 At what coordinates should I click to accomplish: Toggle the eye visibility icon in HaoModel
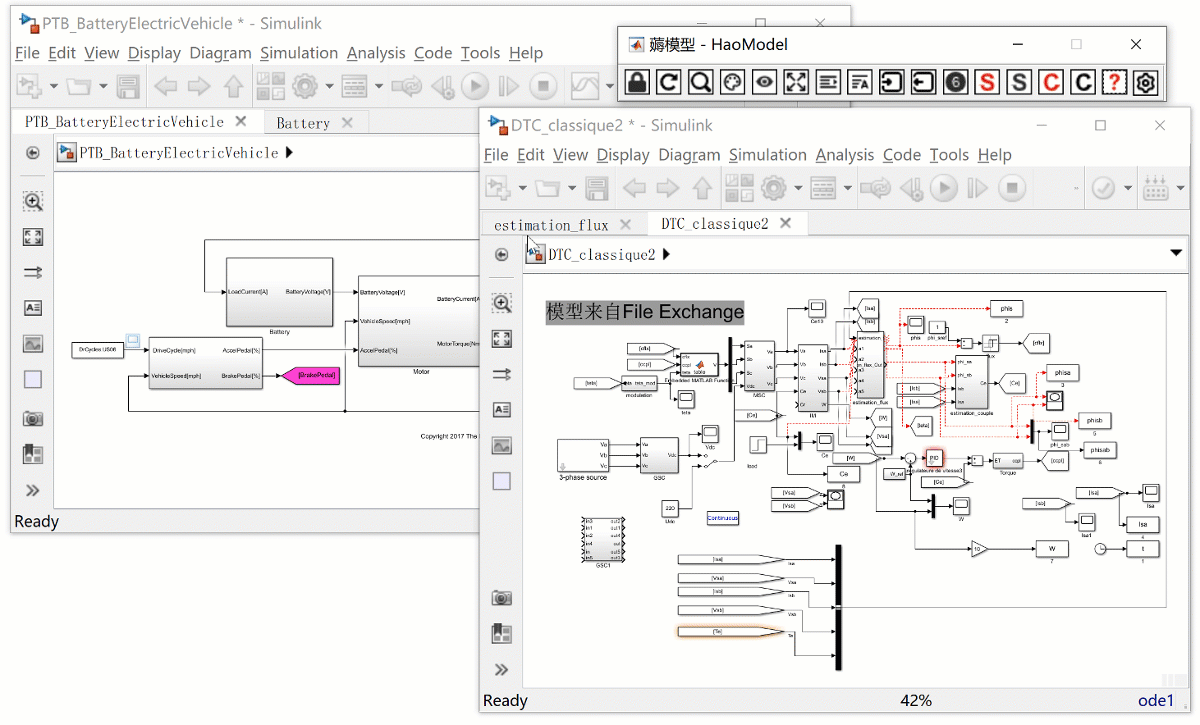coord(764,82)
